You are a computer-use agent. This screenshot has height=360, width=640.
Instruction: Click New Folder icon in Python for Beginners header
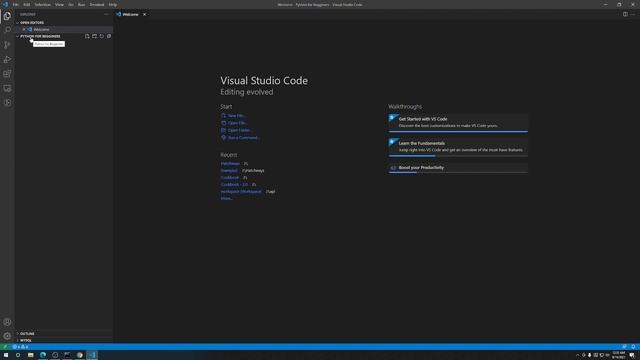tap(94, 36)
